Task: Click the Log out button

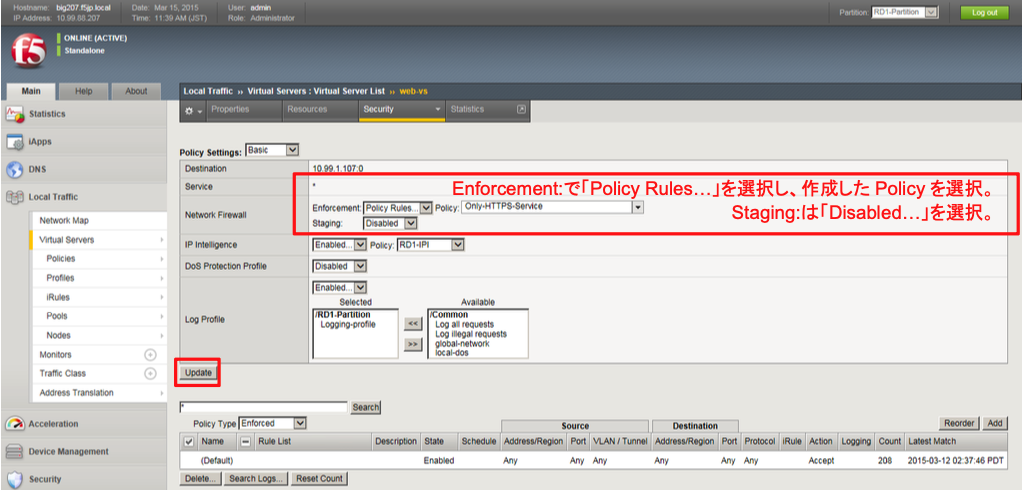Action: pyautogui.click(x=984, y=12)
